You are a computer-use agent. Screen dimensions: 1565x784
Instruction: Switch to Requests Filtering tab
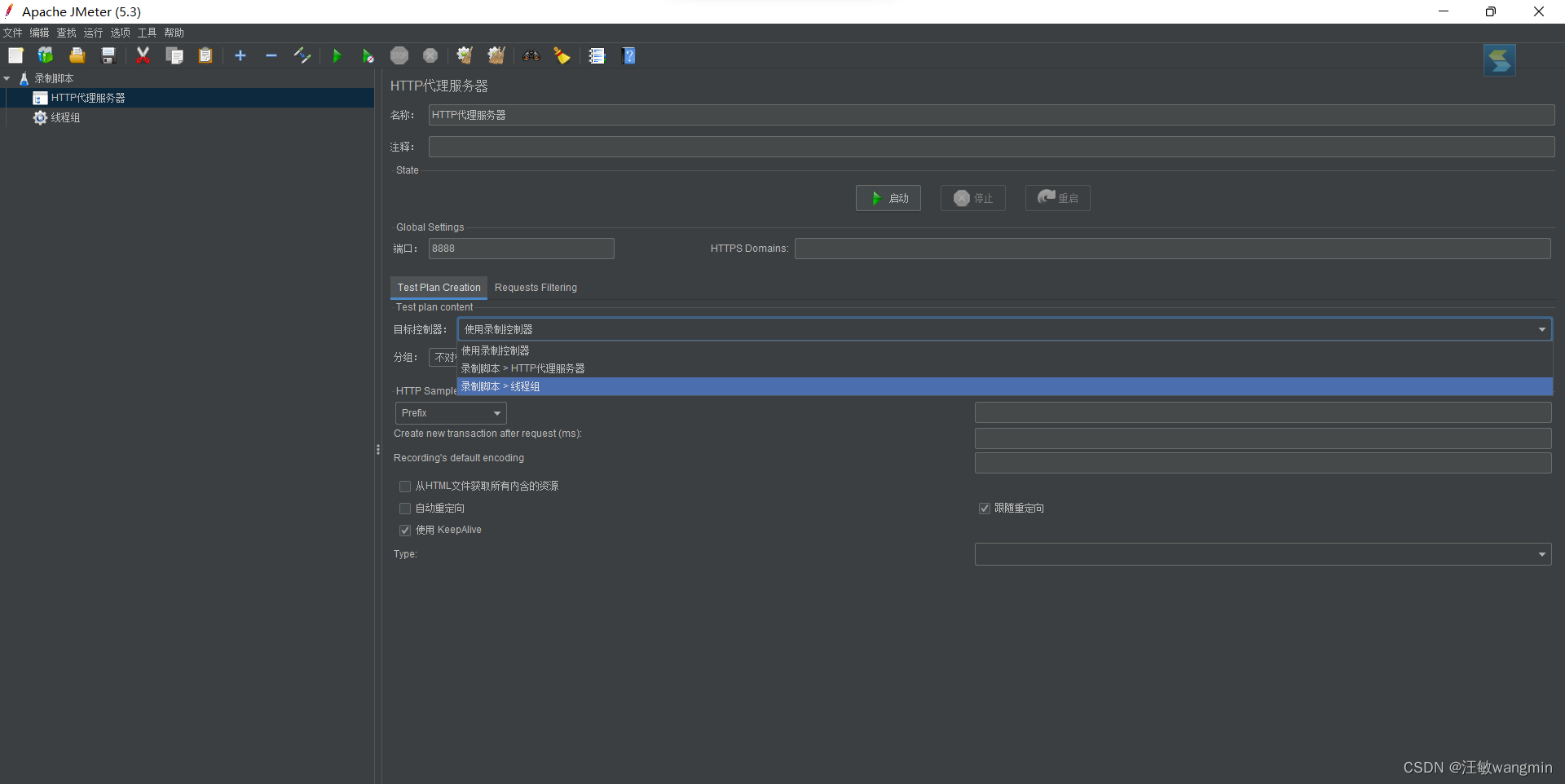(x=536, y=288)
